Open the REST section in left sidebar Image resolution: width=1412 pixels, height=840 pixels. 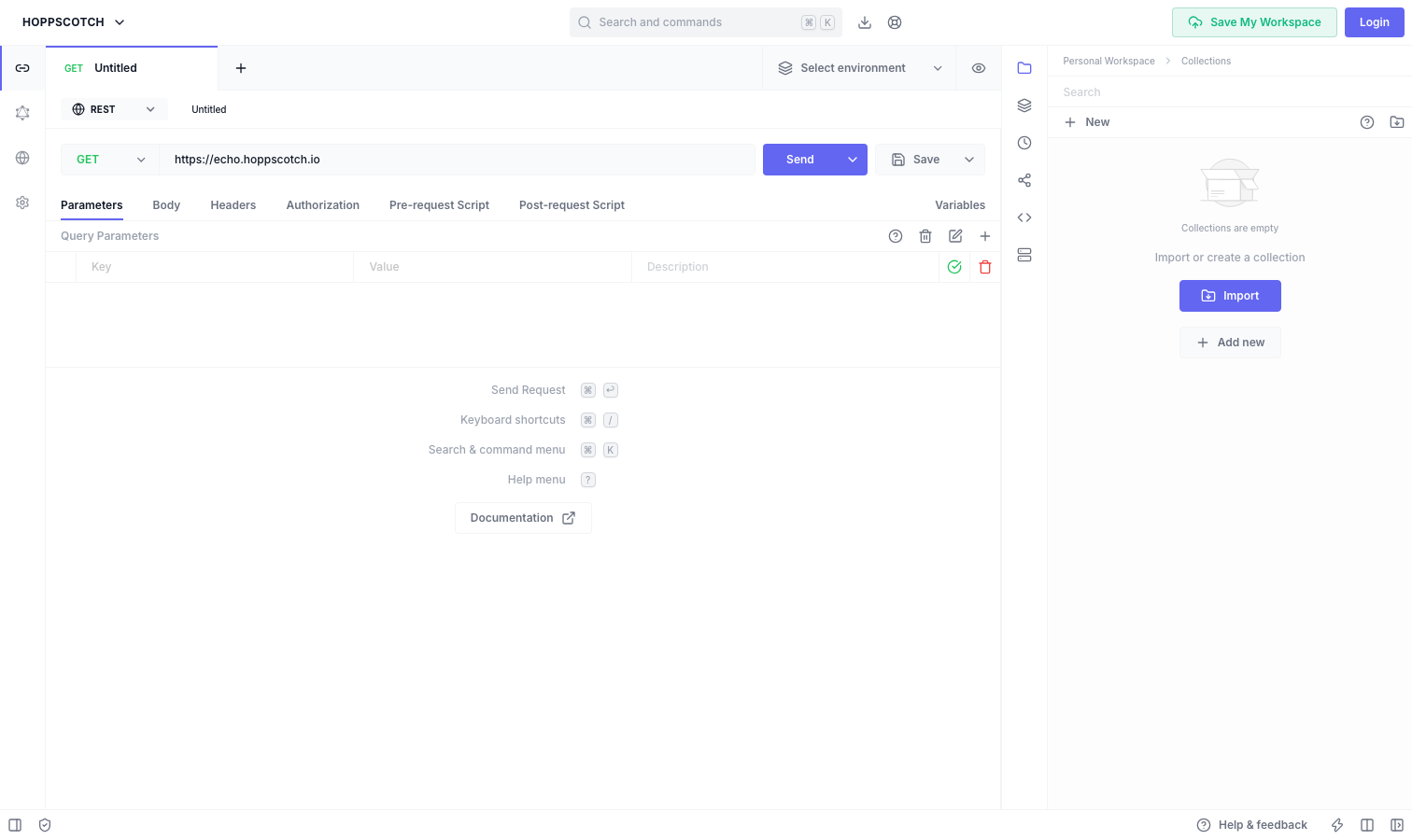(22, 68)
